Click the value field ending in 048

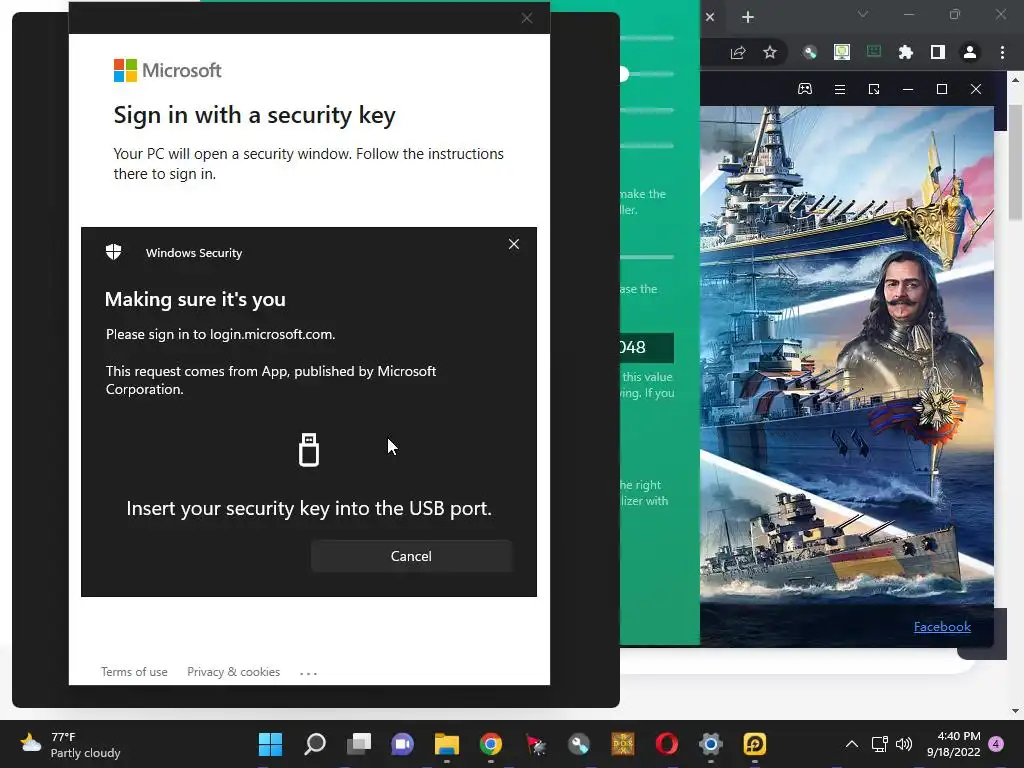(x=647, y=347)
